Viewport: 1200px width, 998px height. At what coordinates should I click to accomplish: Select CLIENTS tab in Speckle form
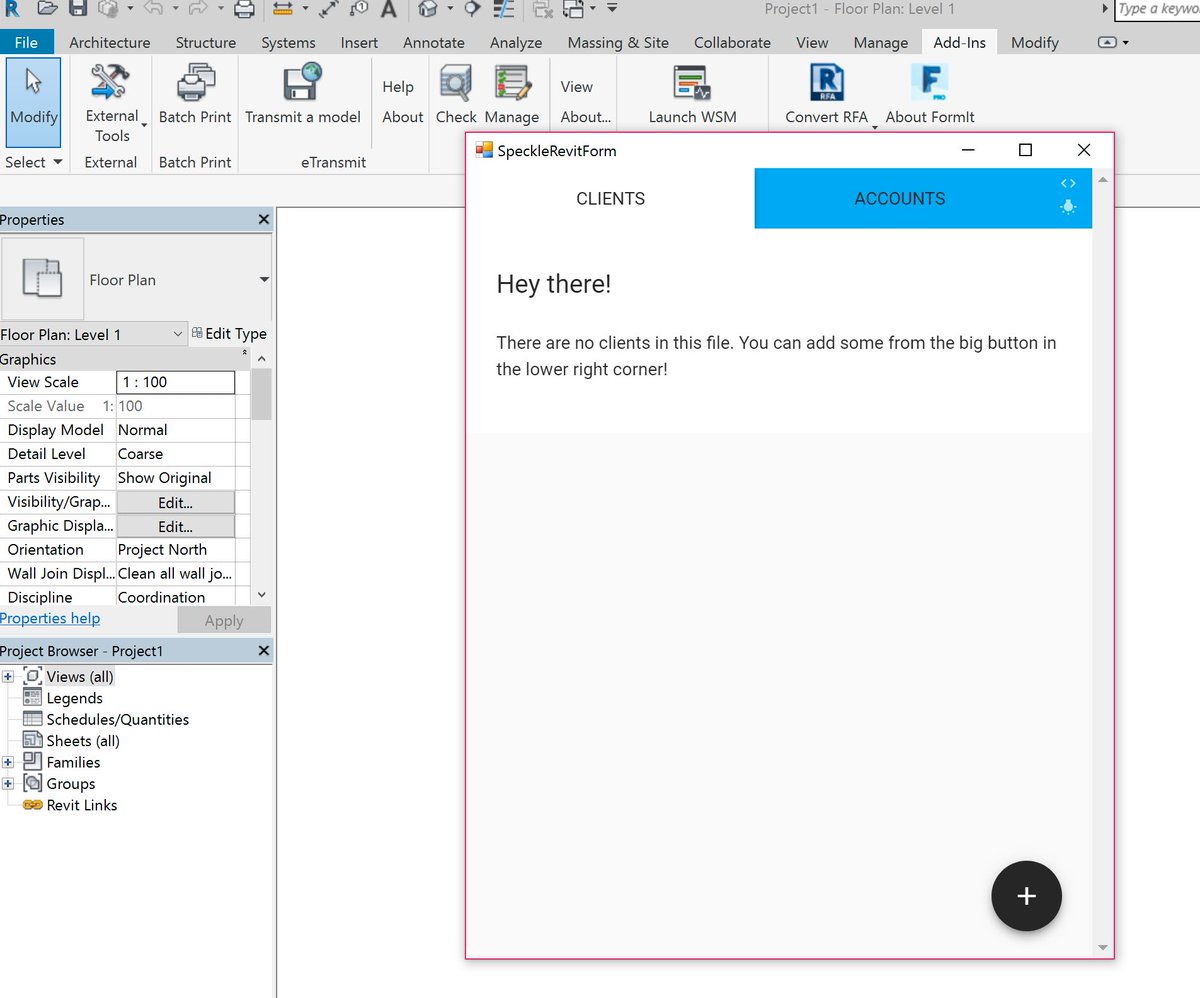pyautogui.click(x=611, y=198)
